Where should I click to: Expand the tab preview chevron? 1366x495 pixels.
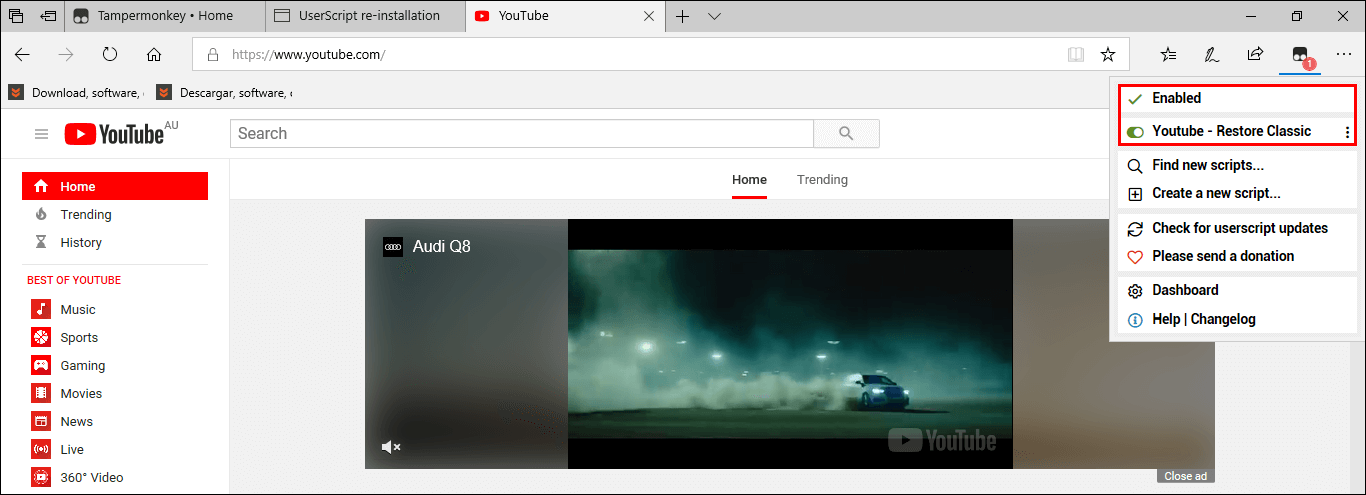click(714, 16)
